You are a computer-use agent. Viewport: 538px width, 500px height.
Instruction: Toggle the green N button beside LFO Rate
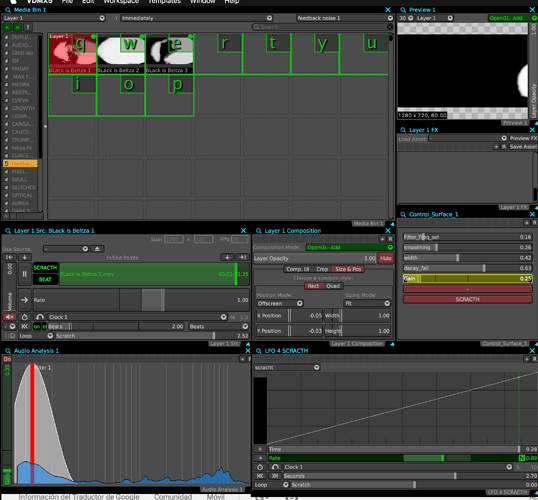click(x=522, y=458)
